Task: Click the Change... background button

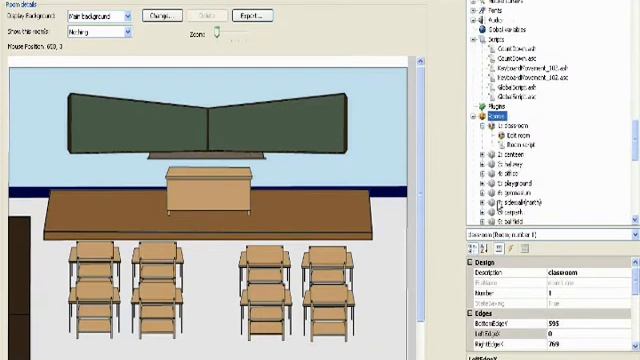Action: point(162,16)
